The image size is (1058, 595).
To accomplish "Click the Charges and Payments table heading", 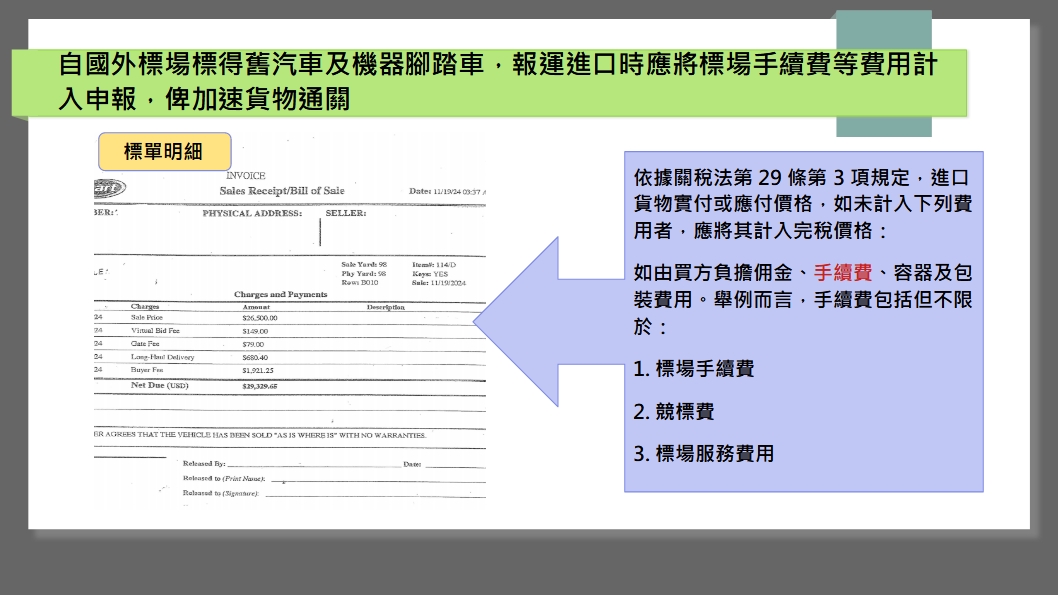I will coord(280,295).
